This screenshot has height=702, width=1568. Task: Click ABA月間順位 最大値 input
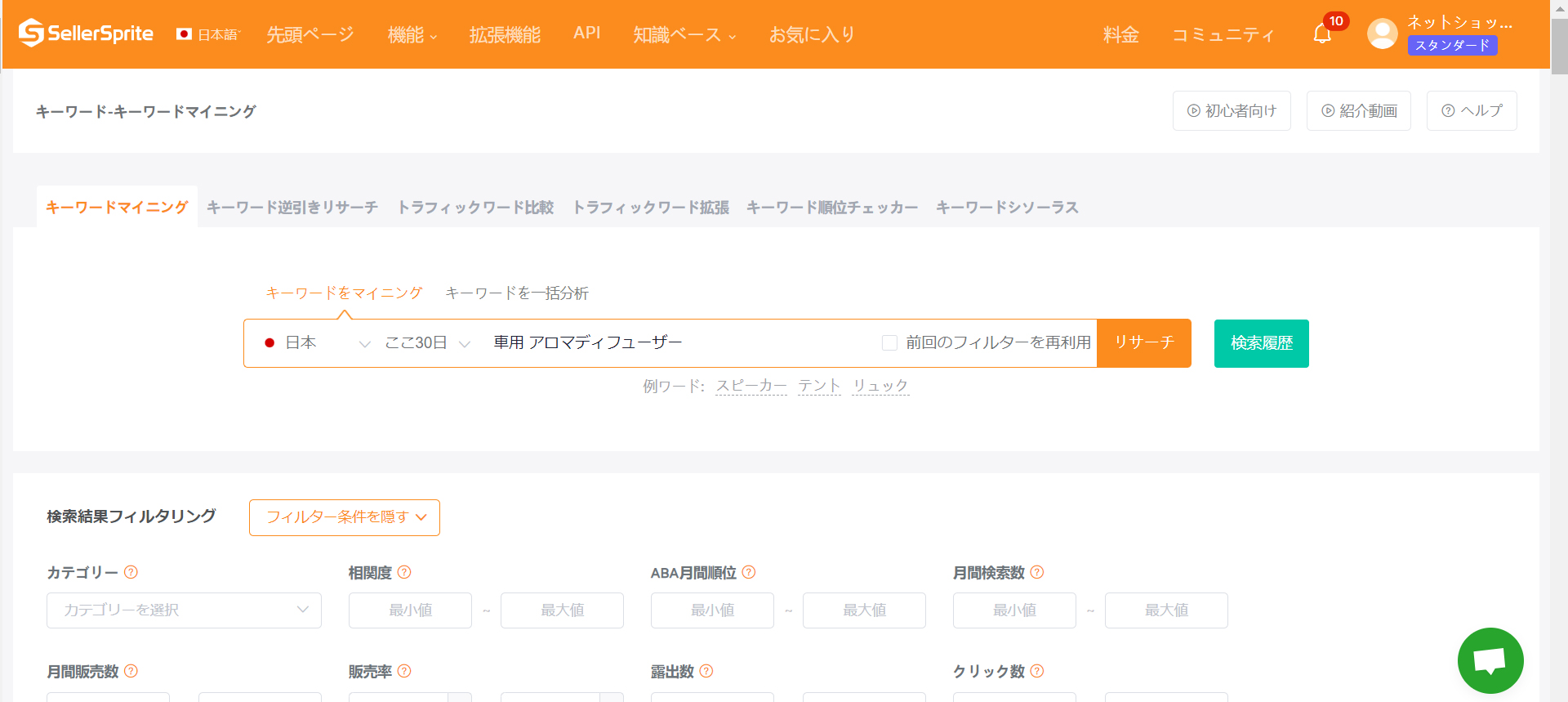click(x=864, y=610)
